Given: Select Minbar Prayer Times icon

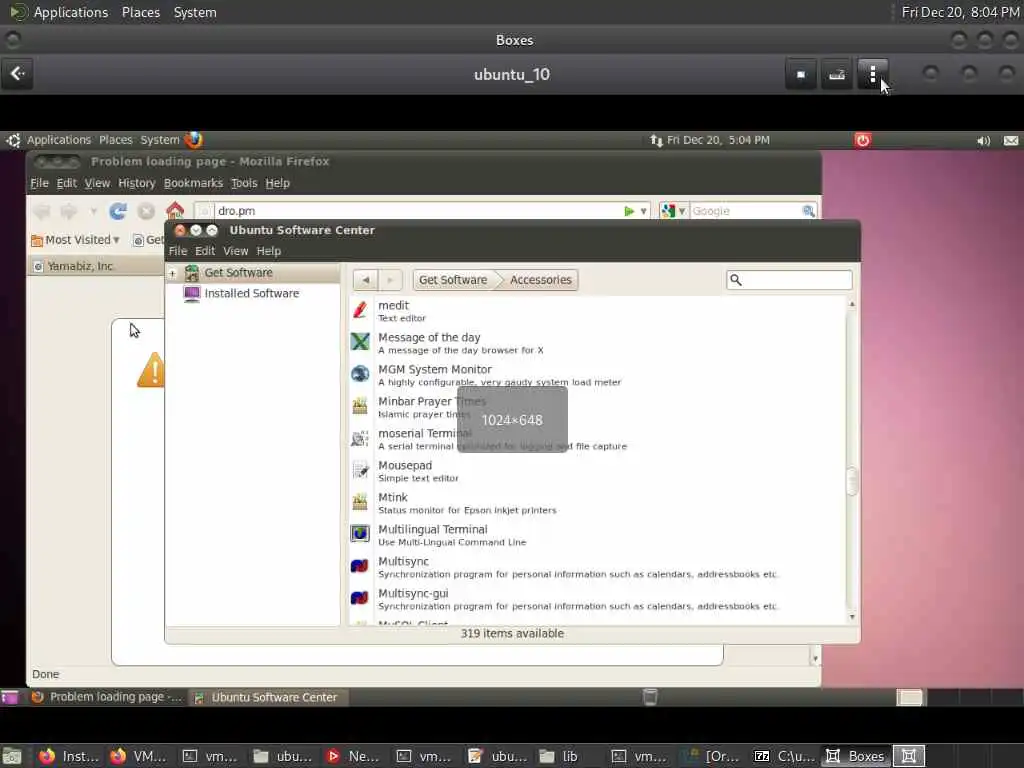Looking at the screenshot, I should (x=360, y=406).
